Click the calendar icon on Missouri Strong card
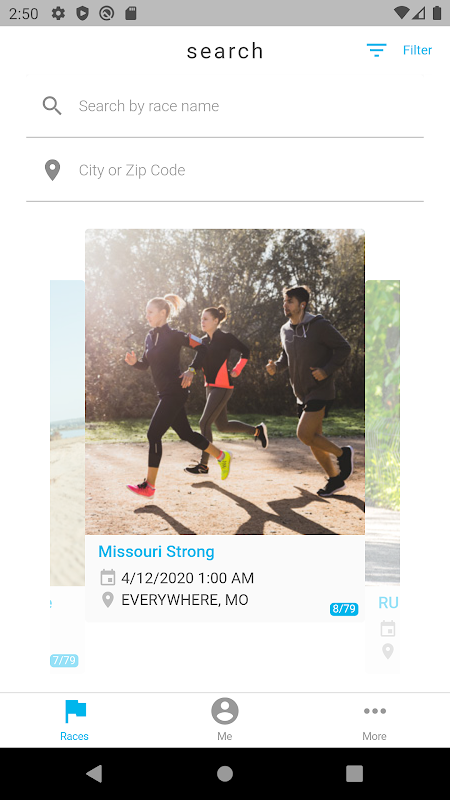 [x=108, y=578]
